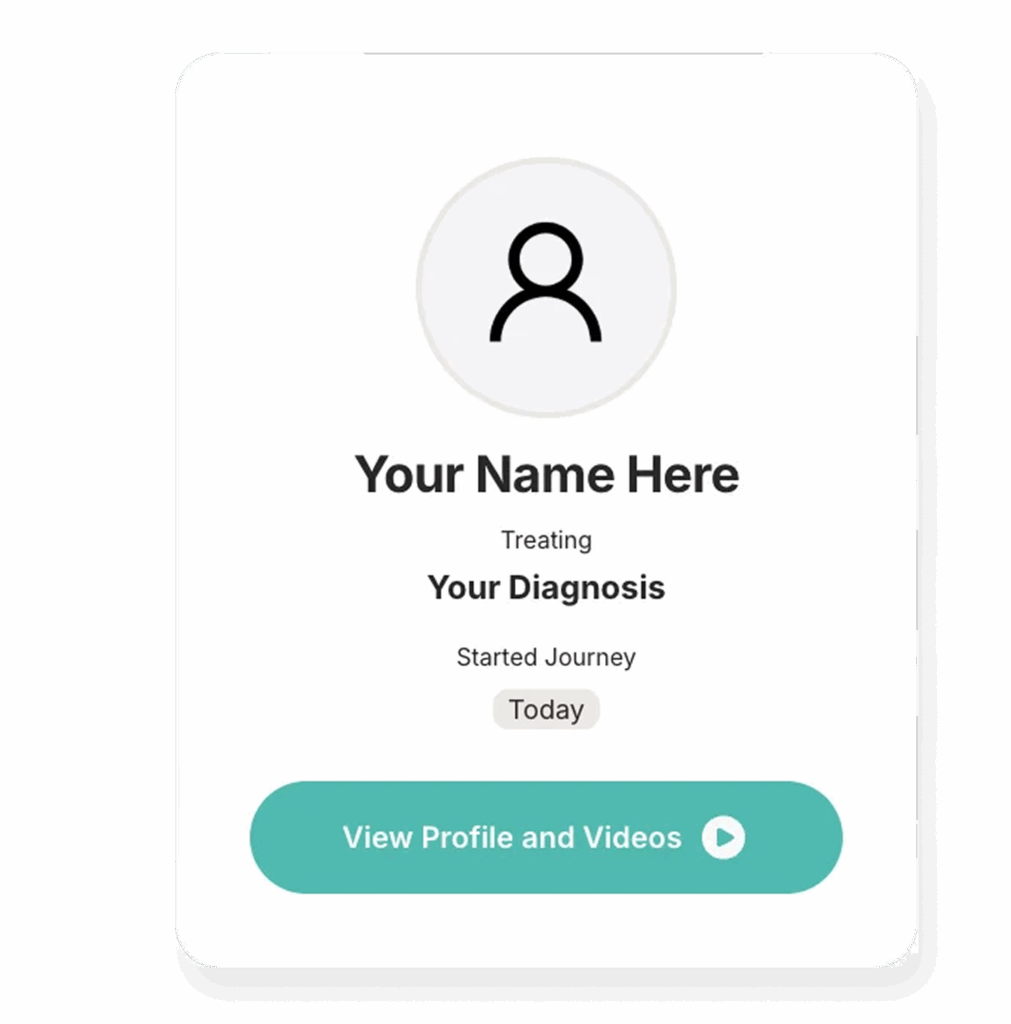Click the Treating label
The width and height of the screenshot is (1011, 1024).
[546, 540]
